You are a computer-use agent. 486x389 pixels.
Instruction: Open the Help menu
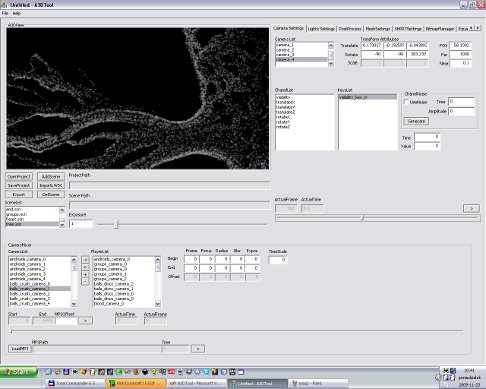tap(17, 13)
